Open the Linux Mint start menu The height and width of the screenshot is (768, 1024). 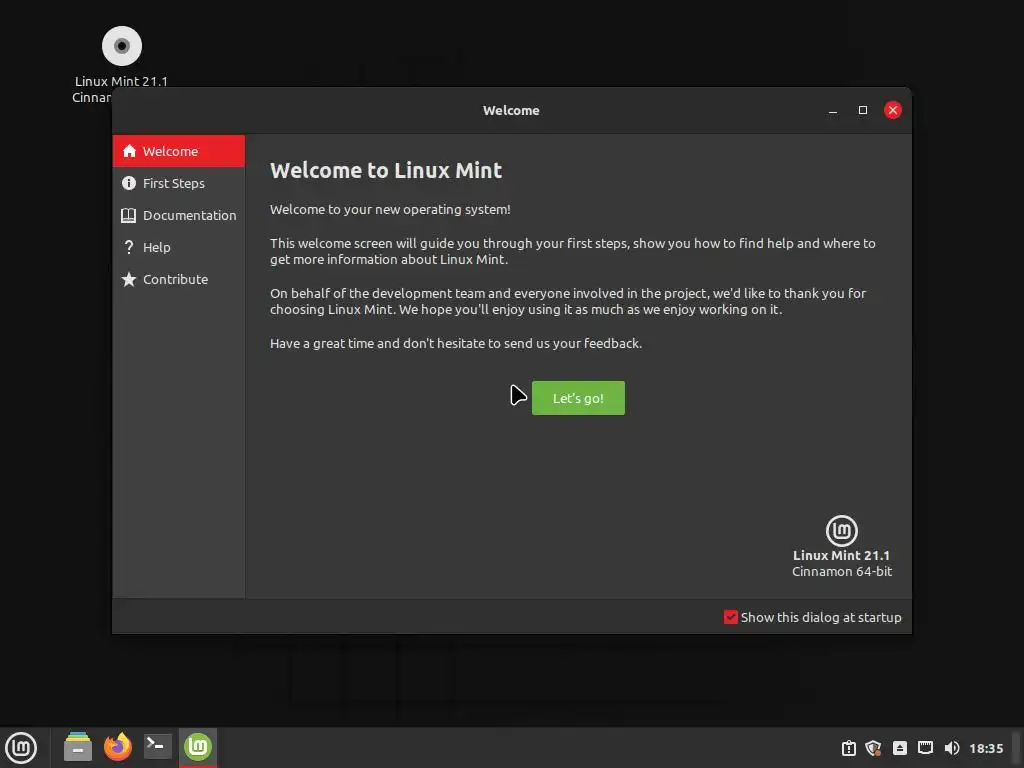(x=22, y=748)
